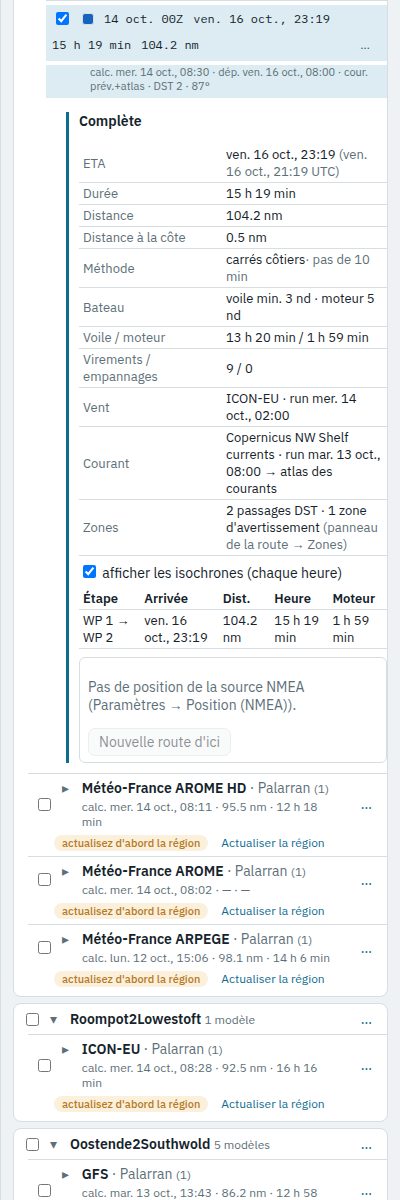Image resolution: width=400 pixels, height=1200 pixels.
Task: Check the Météo-France AROME HD route checkbox
Action: click(43, 804)
